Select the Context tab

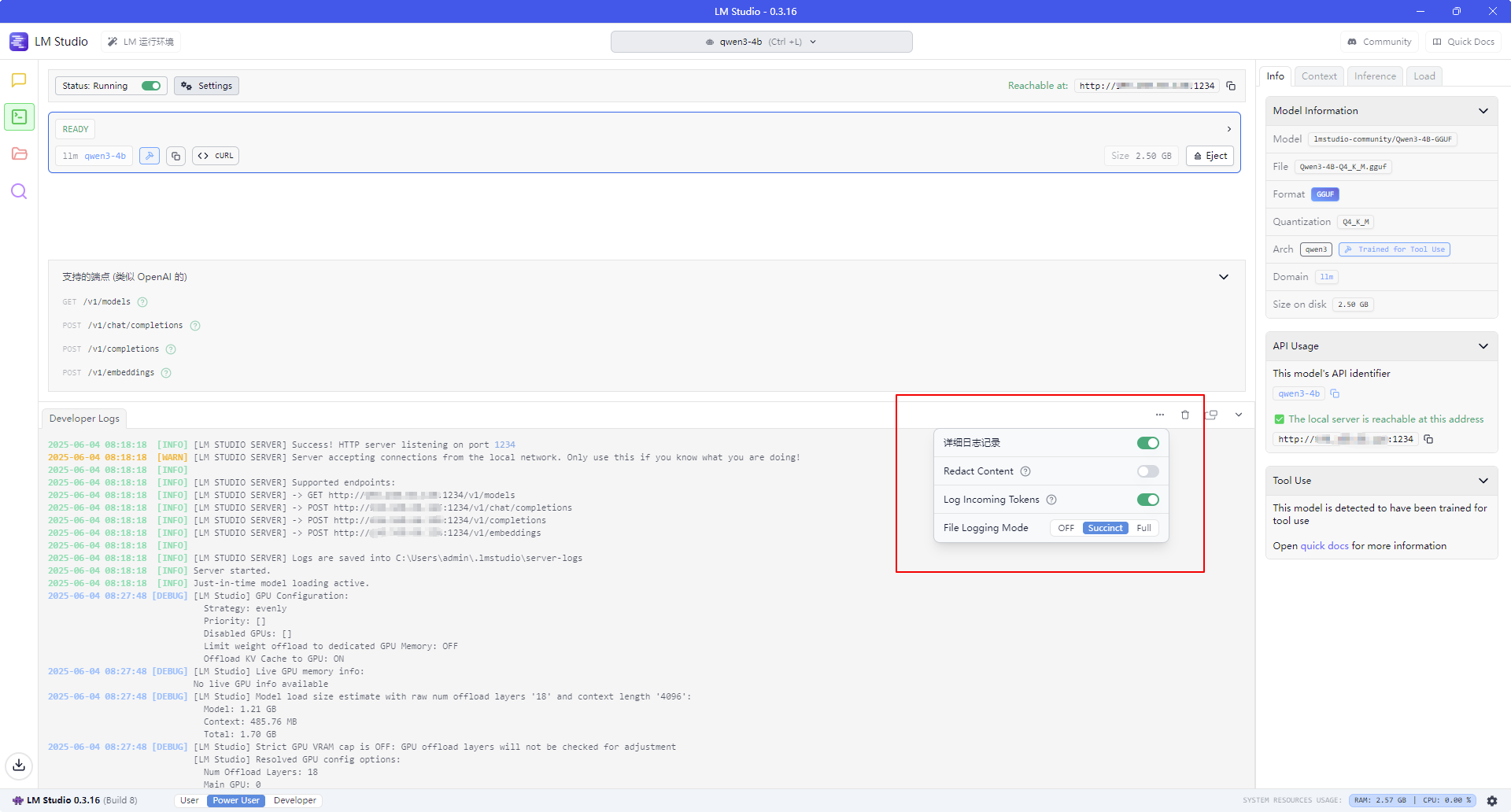[x=1319, y=76]
